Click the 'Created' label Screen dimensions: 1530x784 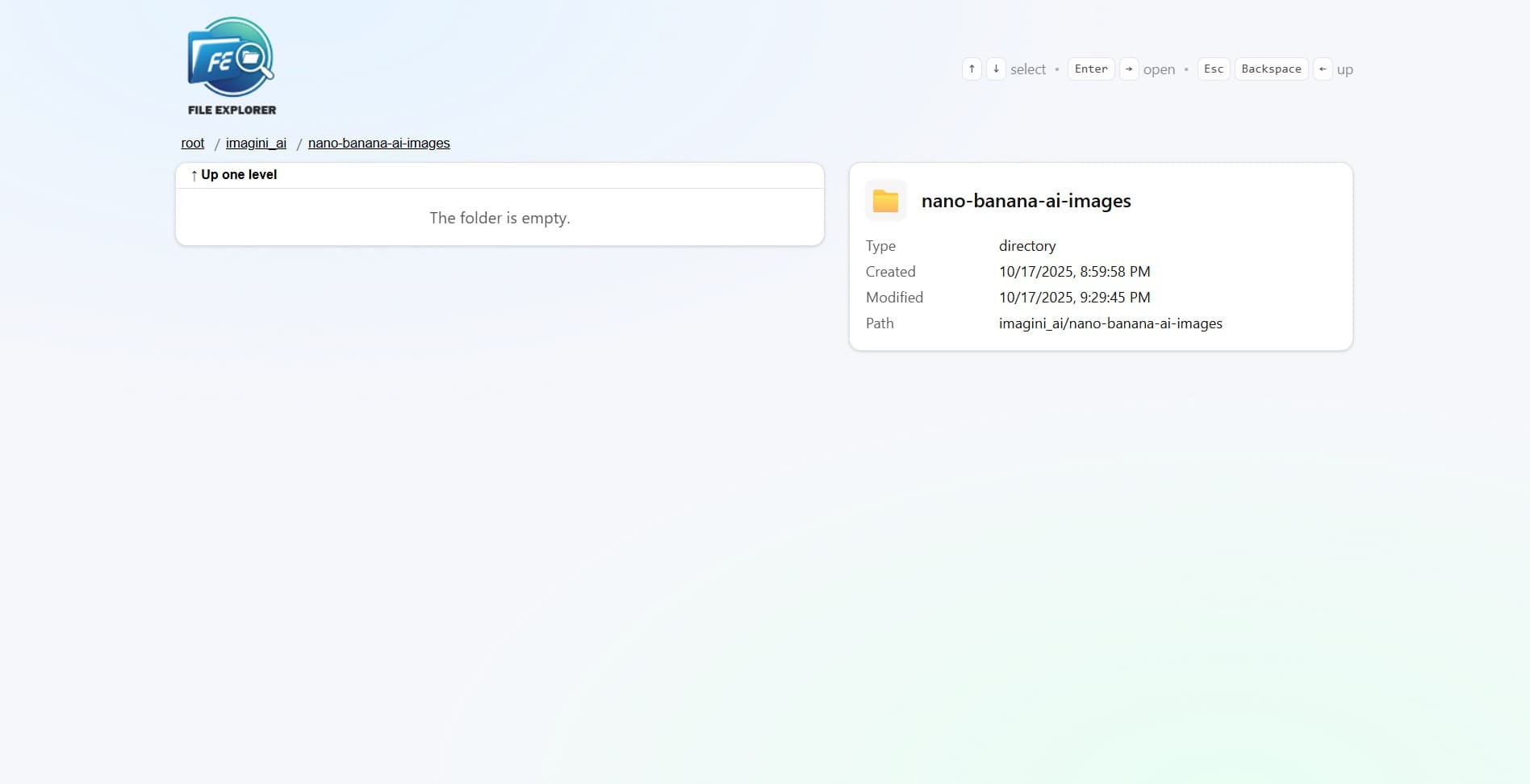891,272
